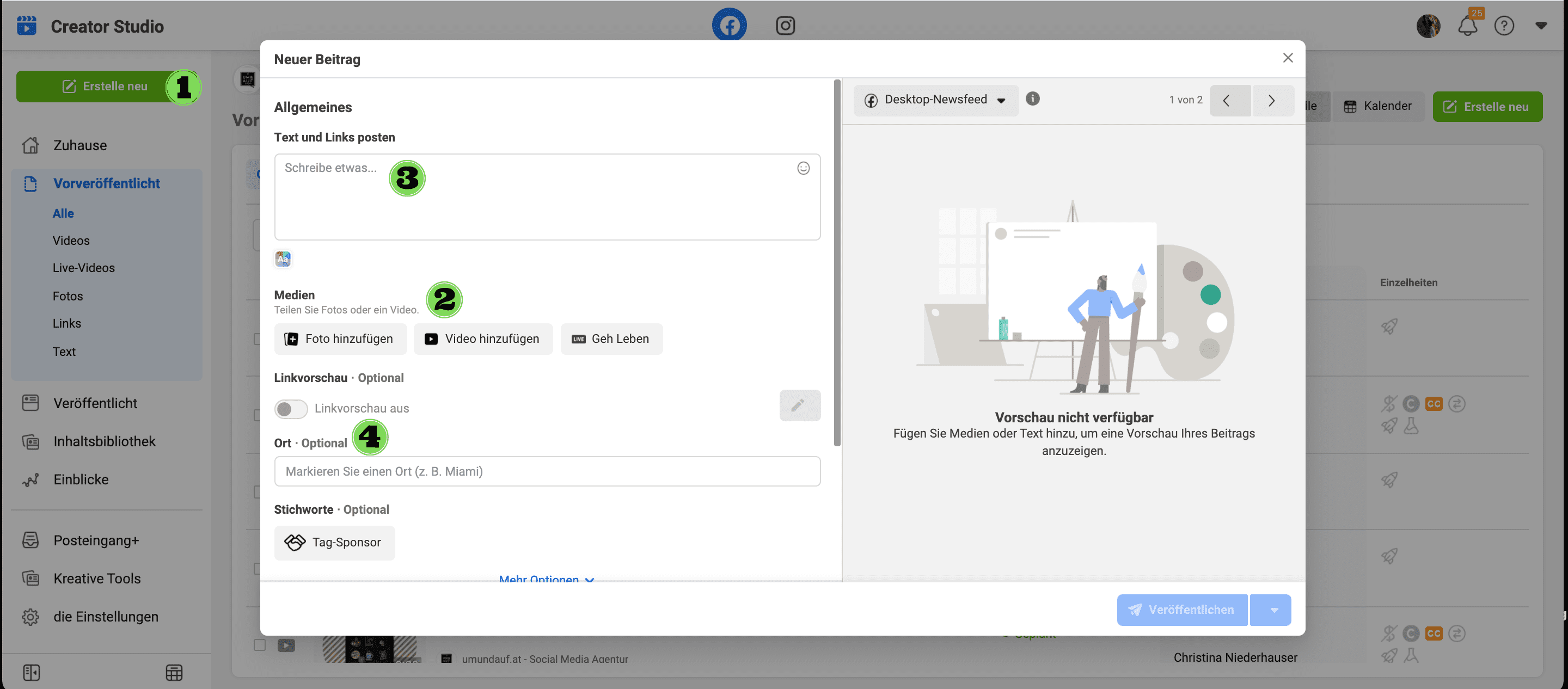
Task: Open the profile avatar in top bar
Action: point(1428,26)
